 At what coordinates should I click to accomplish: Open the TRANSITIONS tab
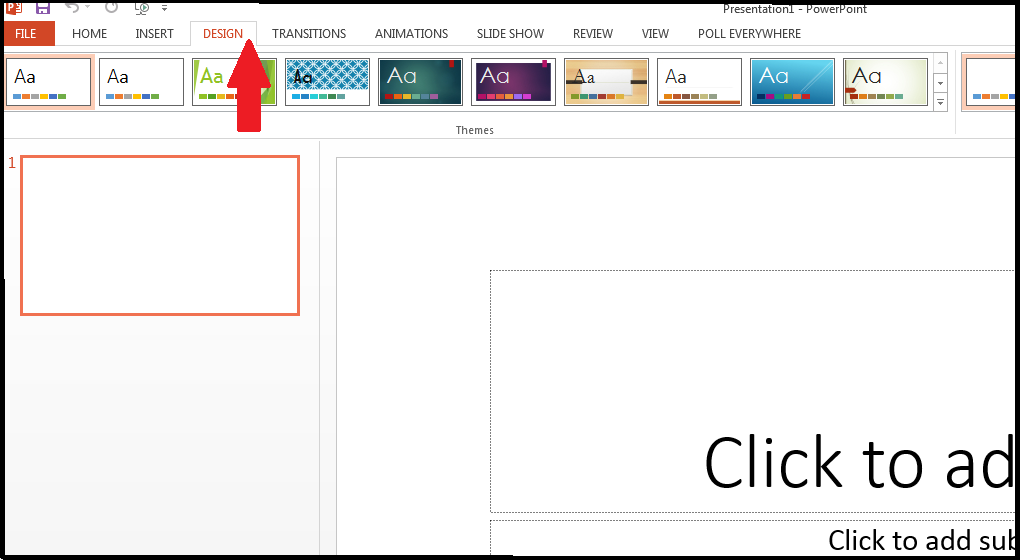coord(309,34)
